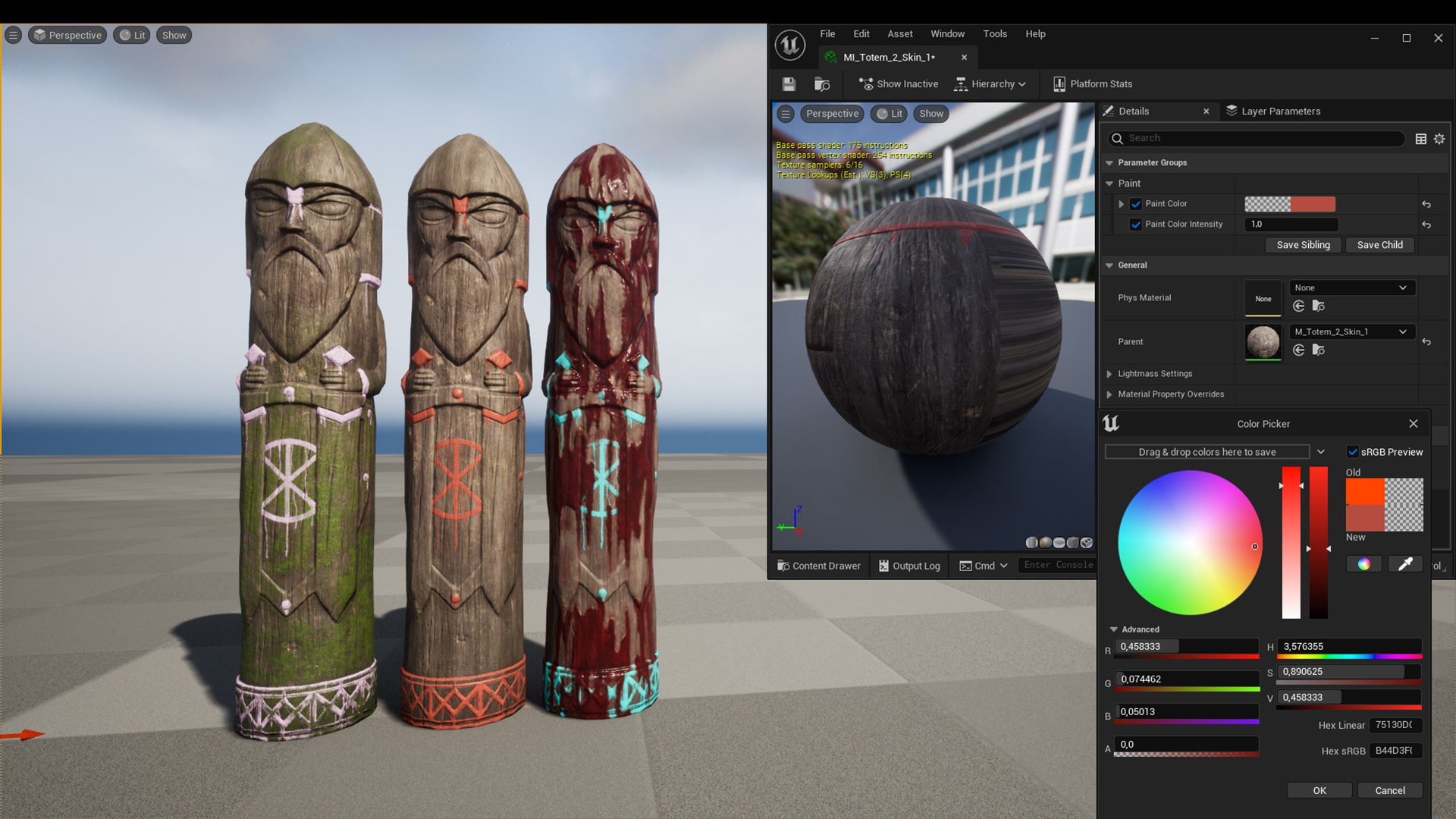Open Content Drawer

[x=819, y=566]
